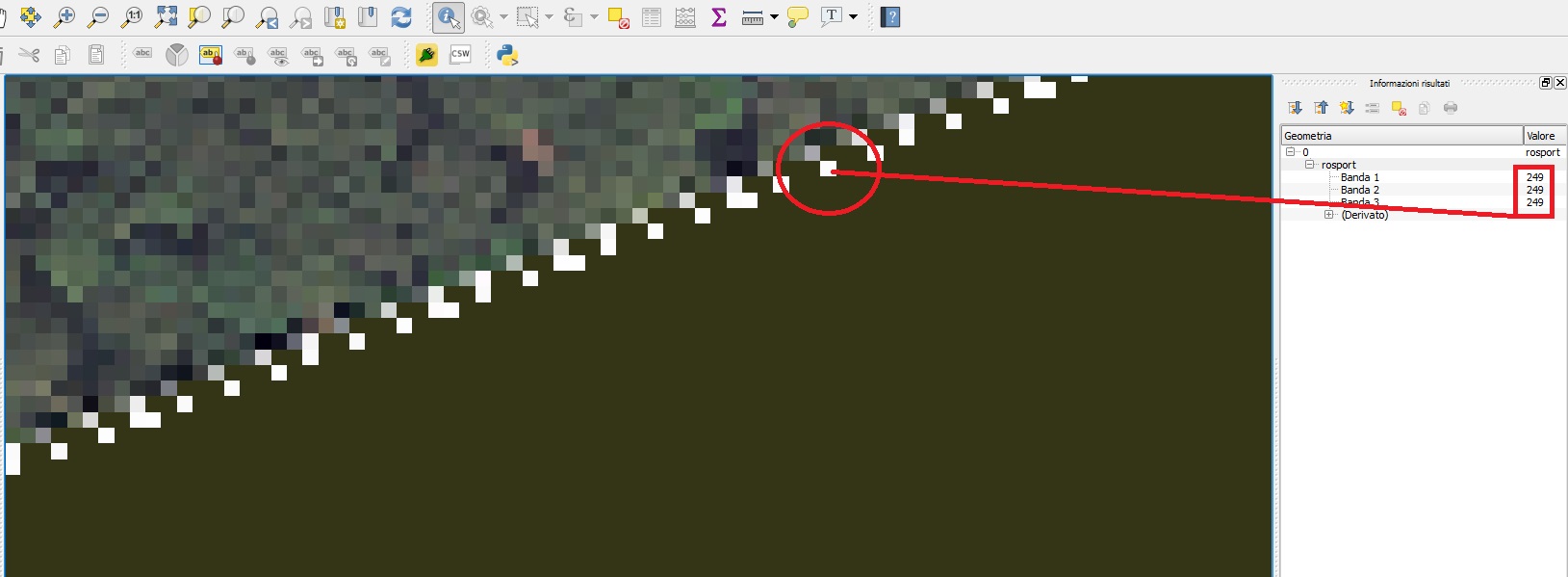Activate the Show/Hide Labels eye tool
The height and width of the screenshot is (577, 1568).
click(278, 55)
